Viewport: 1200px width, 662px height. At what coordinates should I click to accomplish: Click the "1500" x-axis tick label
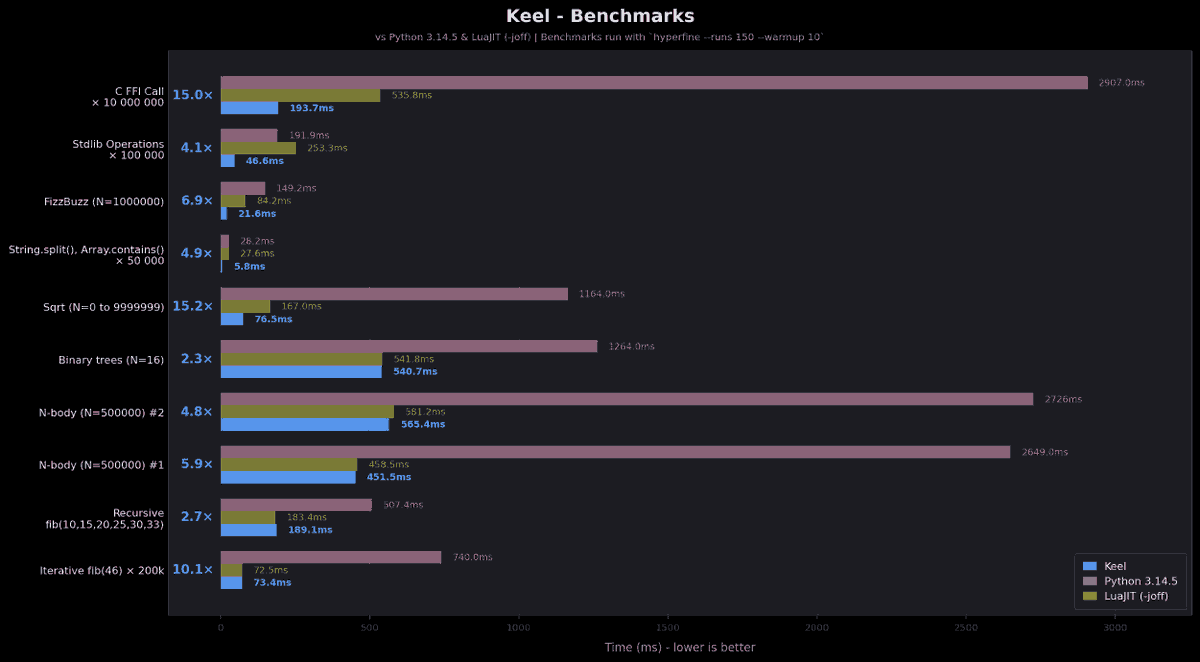668,628
